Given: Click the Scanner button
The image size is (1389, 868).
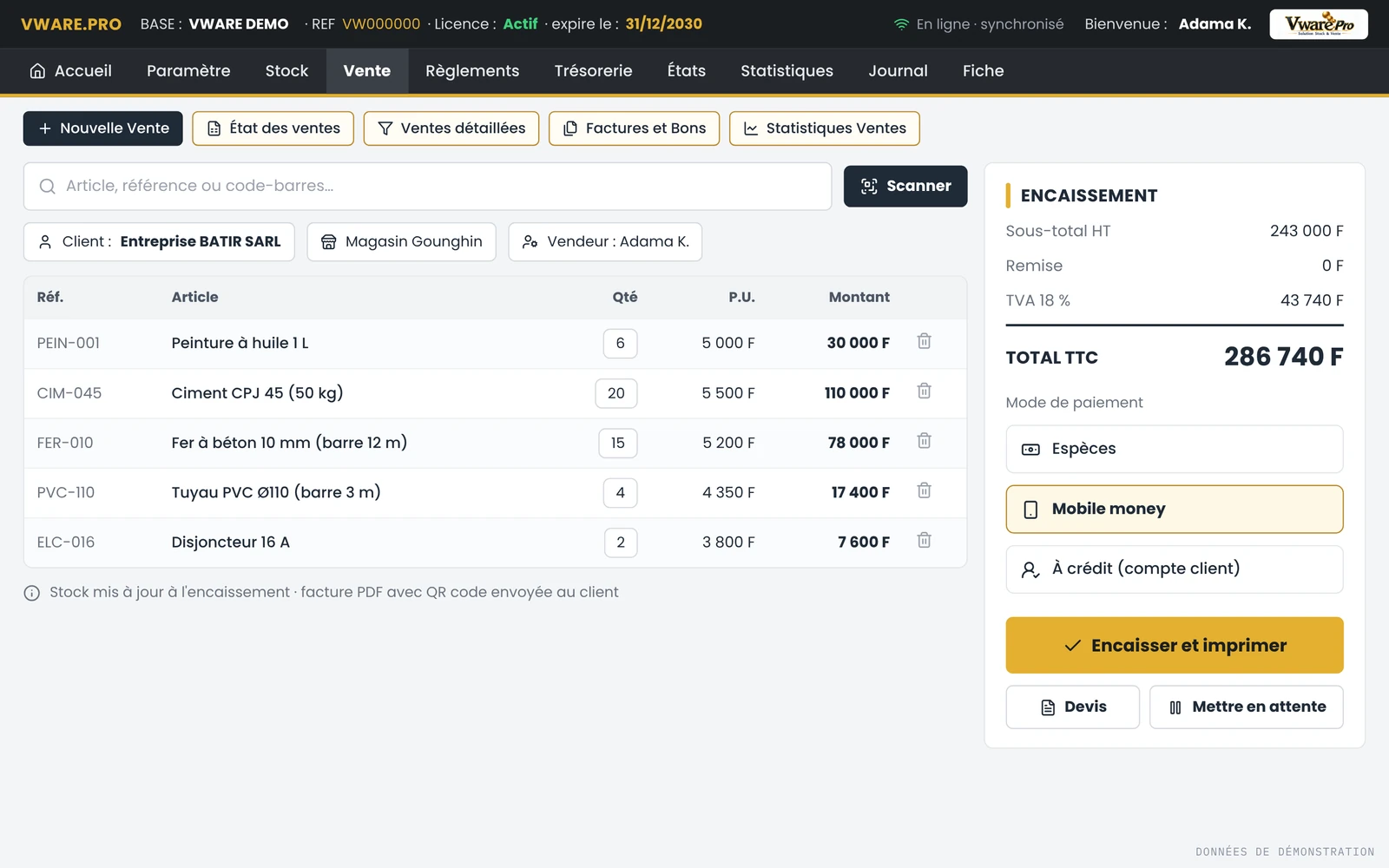Looking at the screenshot, I should coord(905,187).
